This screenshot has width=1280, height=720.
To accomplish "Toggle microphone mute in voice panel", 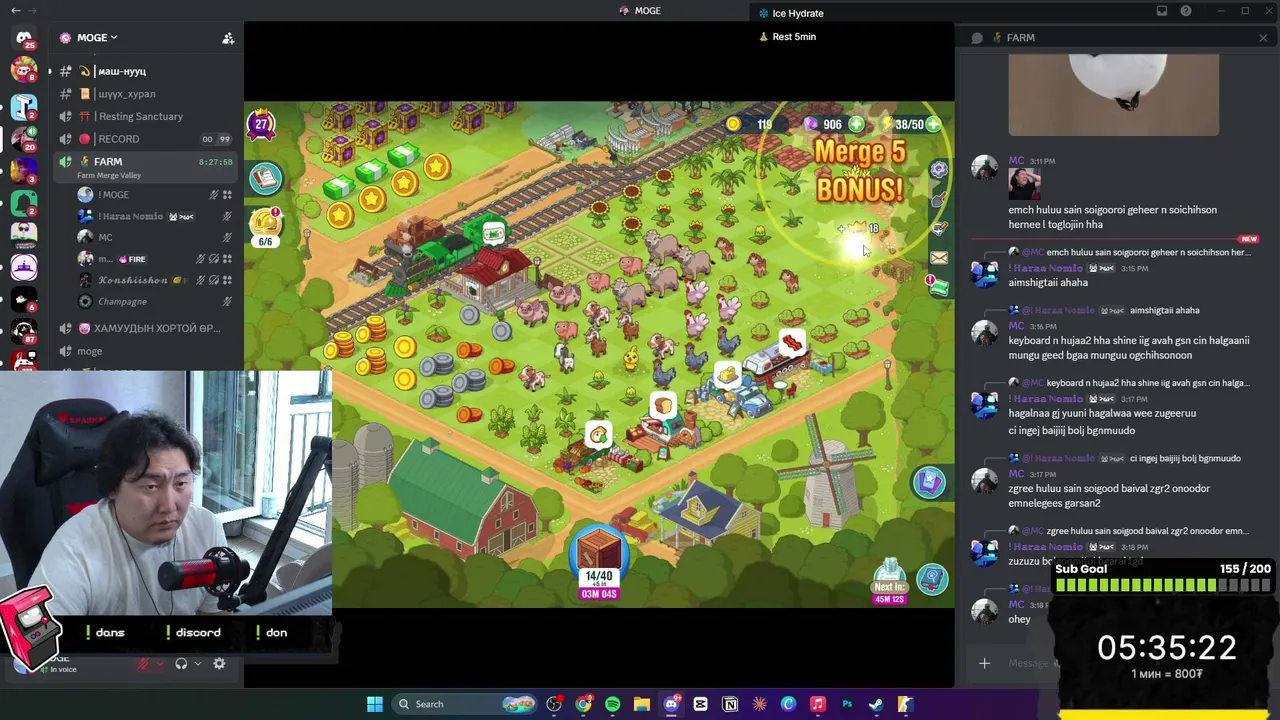I will click(x=143, y=664).
